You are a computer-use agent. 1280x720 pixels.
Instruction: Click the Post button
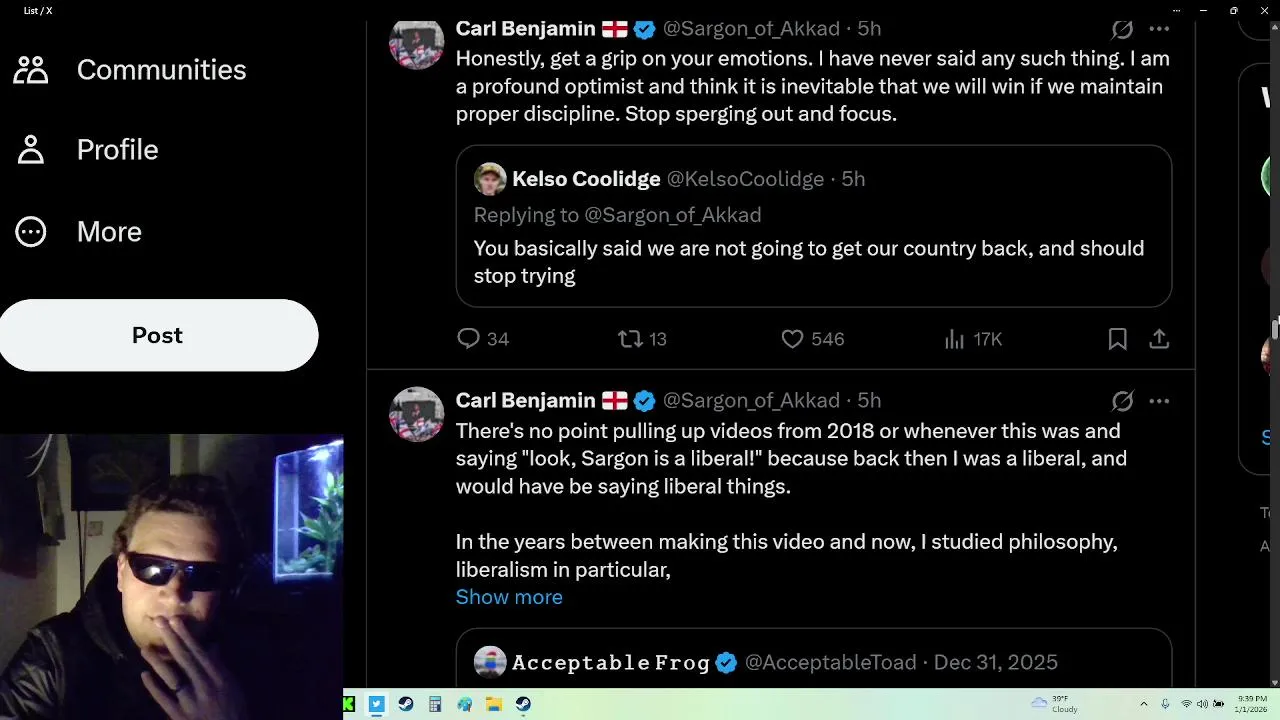158,335
